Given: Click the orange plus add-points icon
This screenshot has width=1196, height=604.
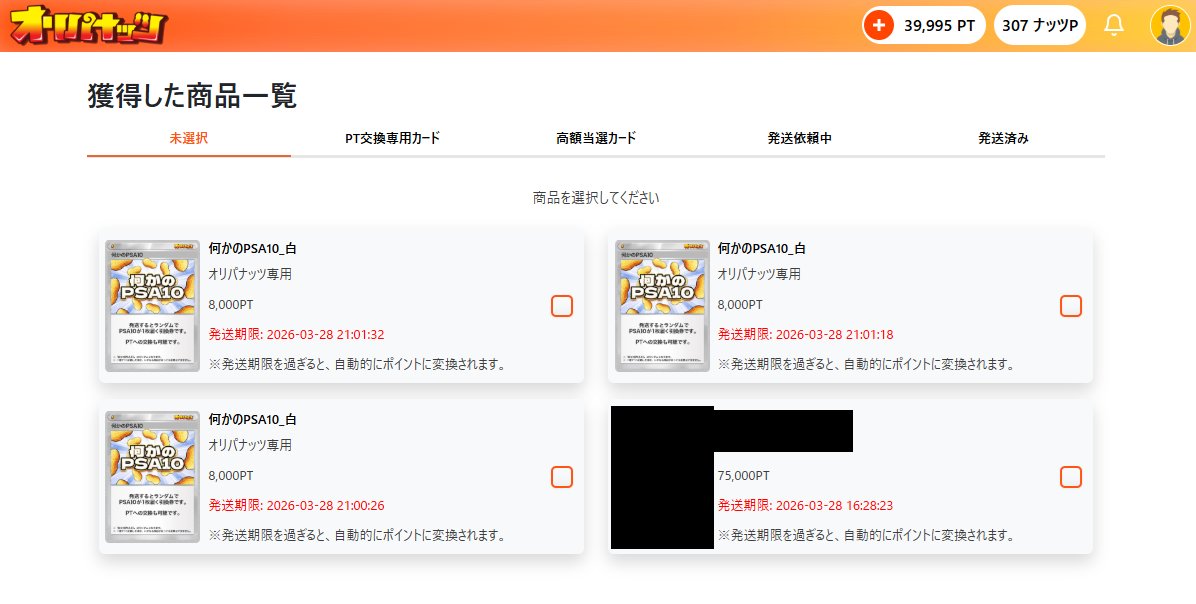Looking at the screenshot, I should [879, 25].
